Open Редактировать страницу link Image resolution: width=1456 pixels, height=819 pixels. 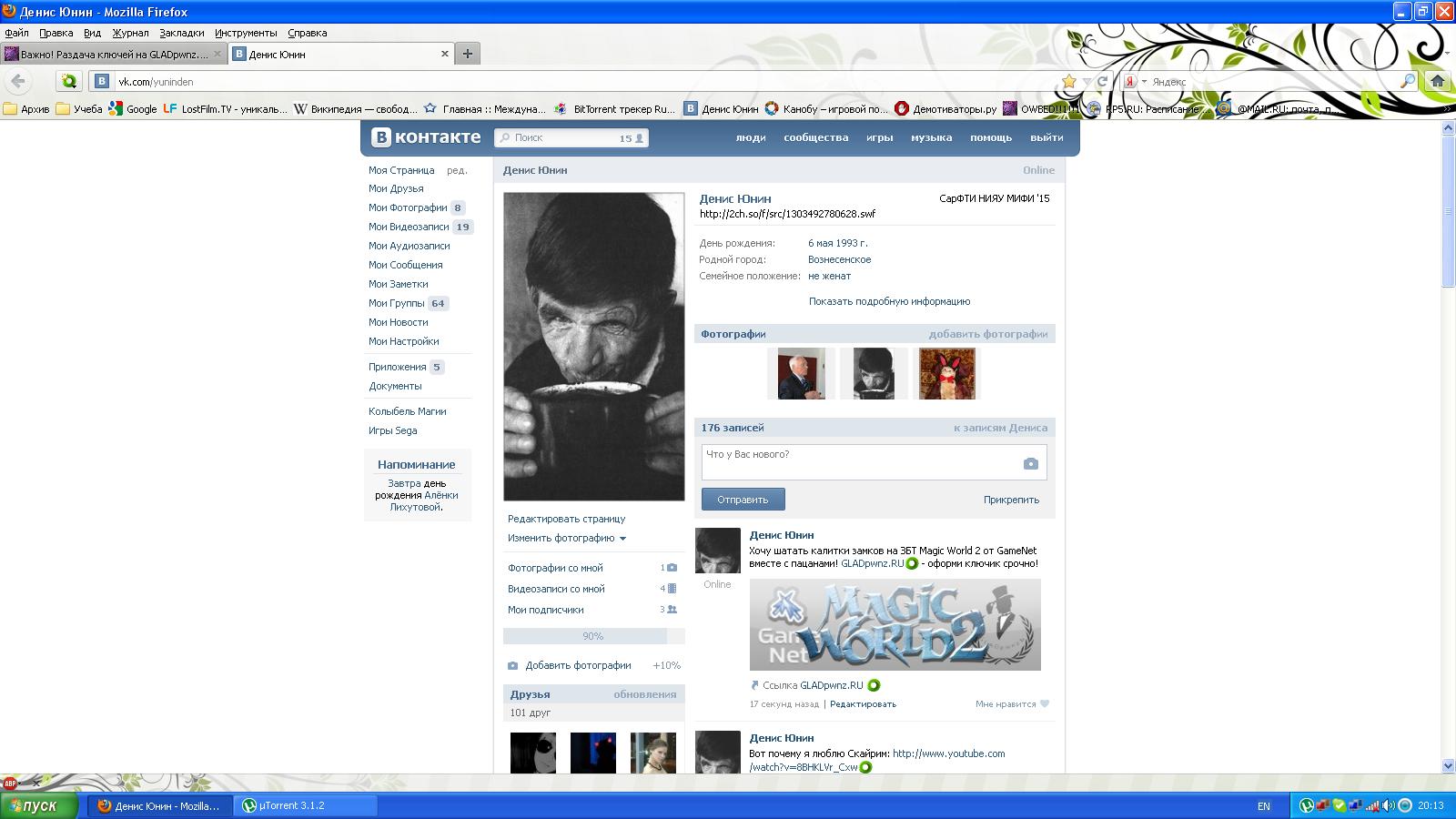566,519
